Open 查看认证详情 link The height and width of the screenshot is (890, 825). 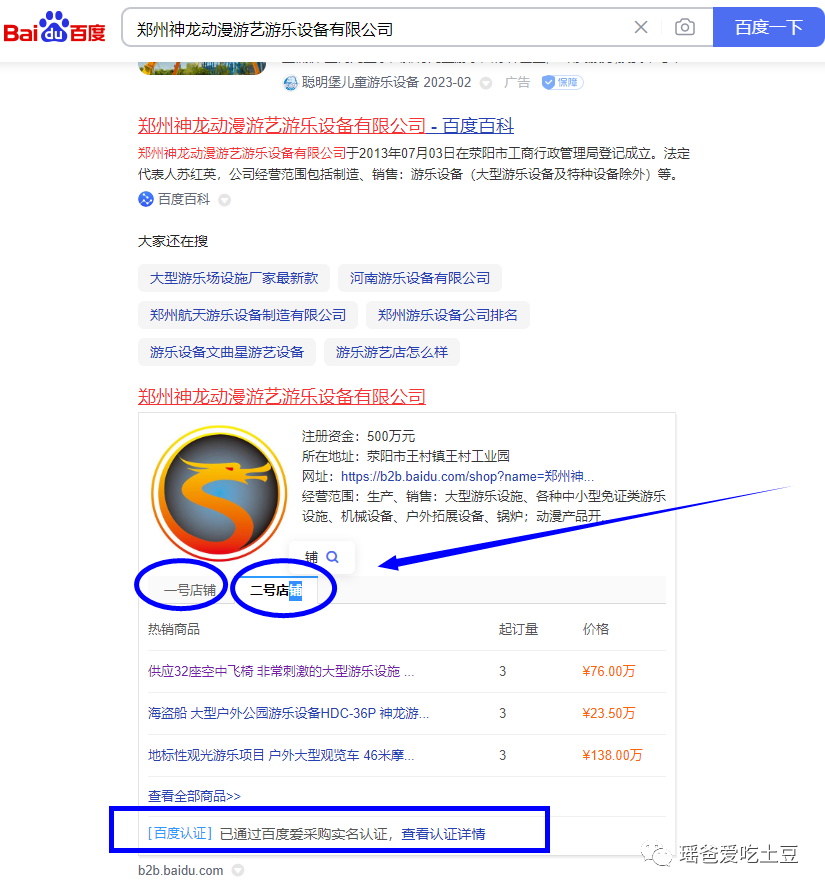point(443,834)
